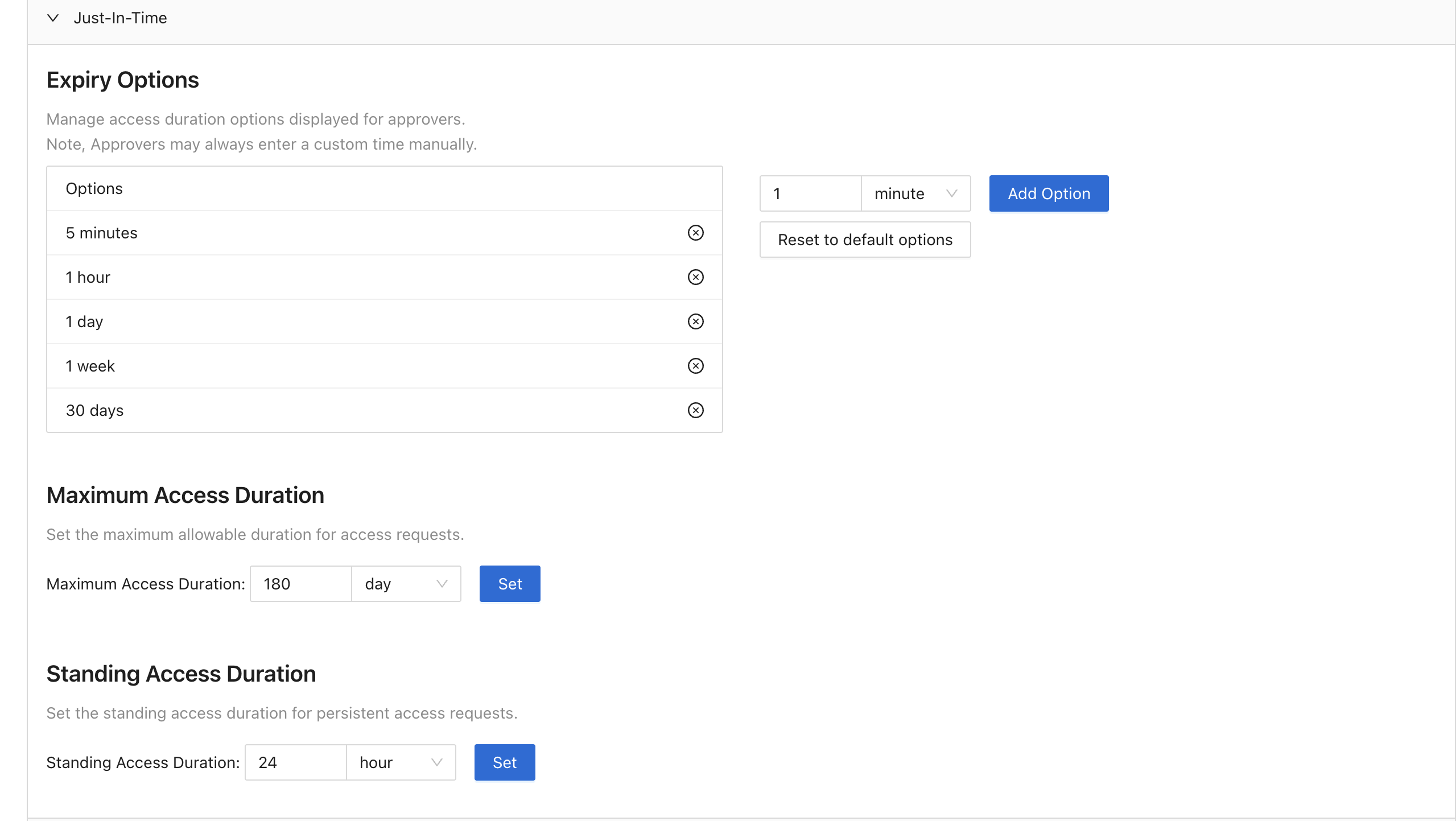This screenshot has width=1456, height=821.
Task: Click the 24 standing duration field
Action: (x=295, y=762)
